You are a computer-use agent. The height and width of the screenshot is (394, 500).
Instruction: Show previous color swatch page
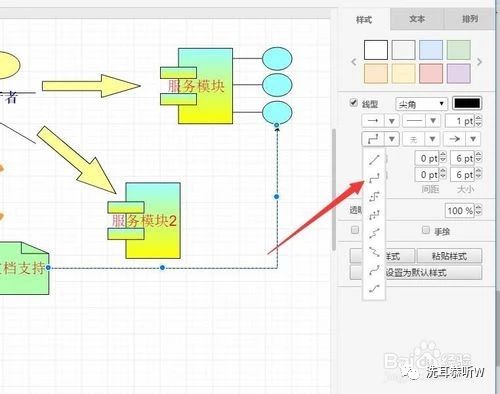pos(354,62)
